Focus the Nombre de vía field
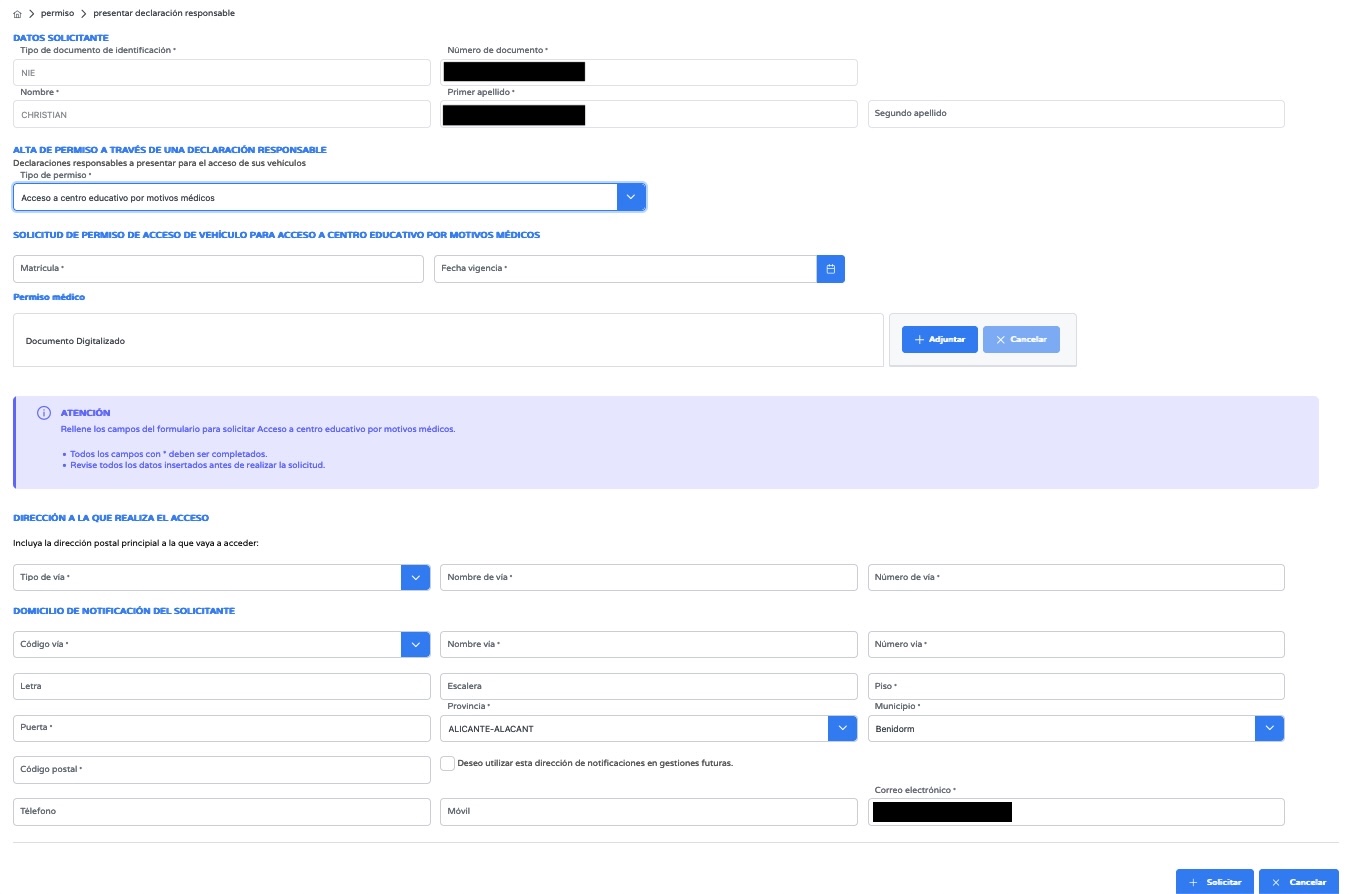Image resolution: width=1352 pixels, height=894 pixels. [x=648, y=577]
